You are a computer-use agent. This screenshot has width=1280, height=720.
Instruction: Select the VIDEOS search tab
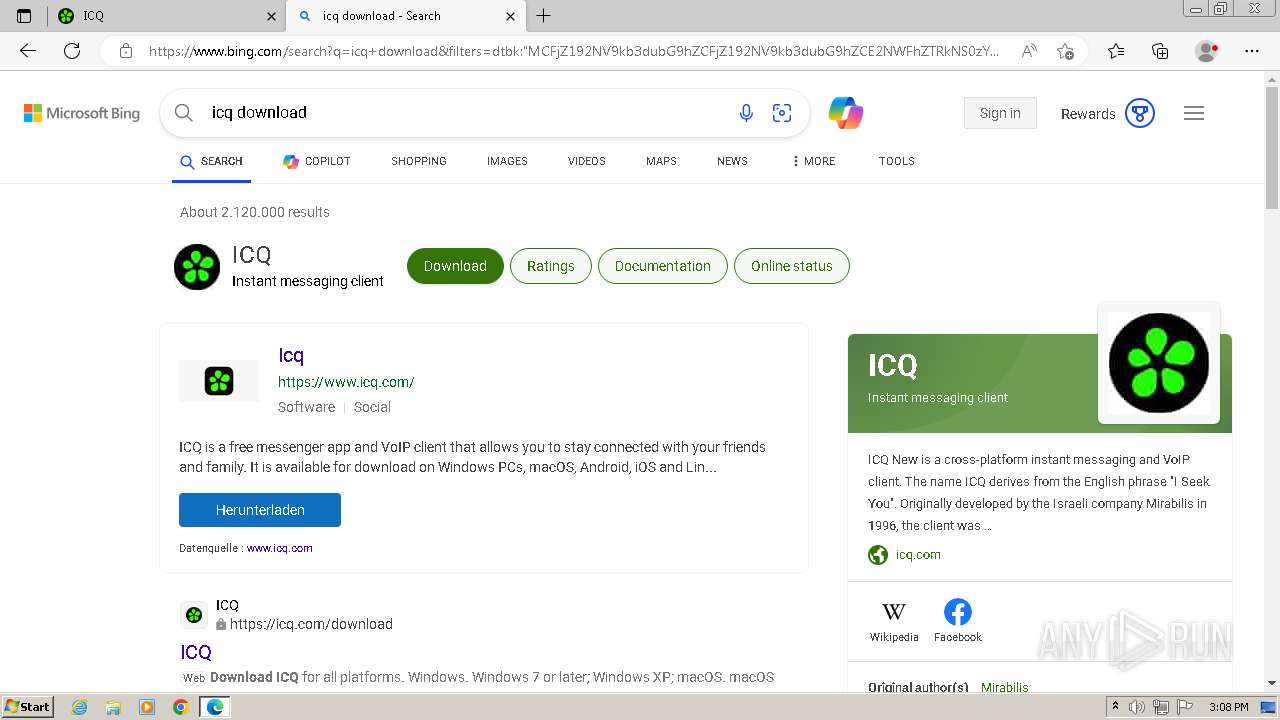(587, 161)
